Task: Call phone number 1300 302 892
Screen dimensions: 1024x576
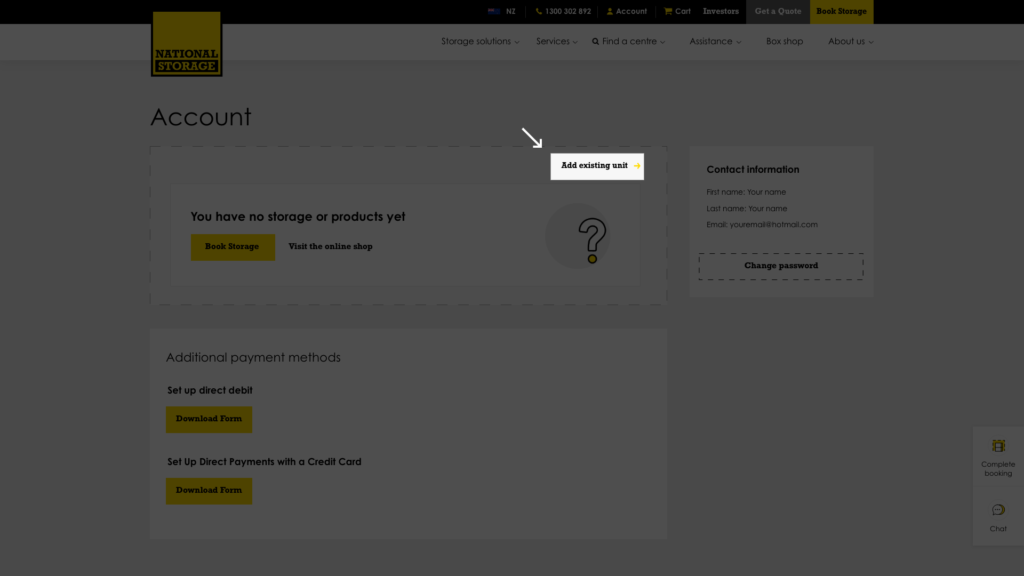Action: coord(563,11)
